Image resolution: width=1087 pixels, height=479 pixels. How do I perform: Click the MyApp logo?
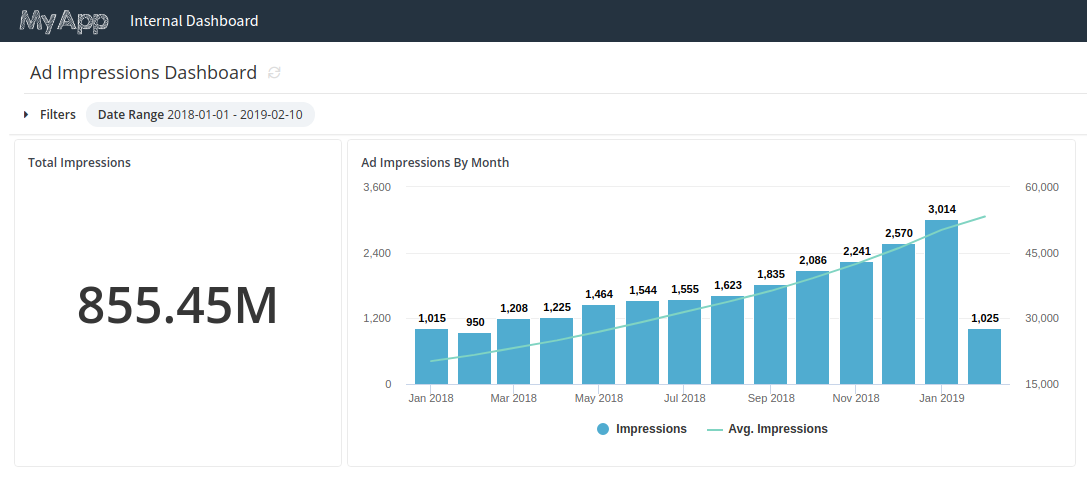[x=64, y=21]
